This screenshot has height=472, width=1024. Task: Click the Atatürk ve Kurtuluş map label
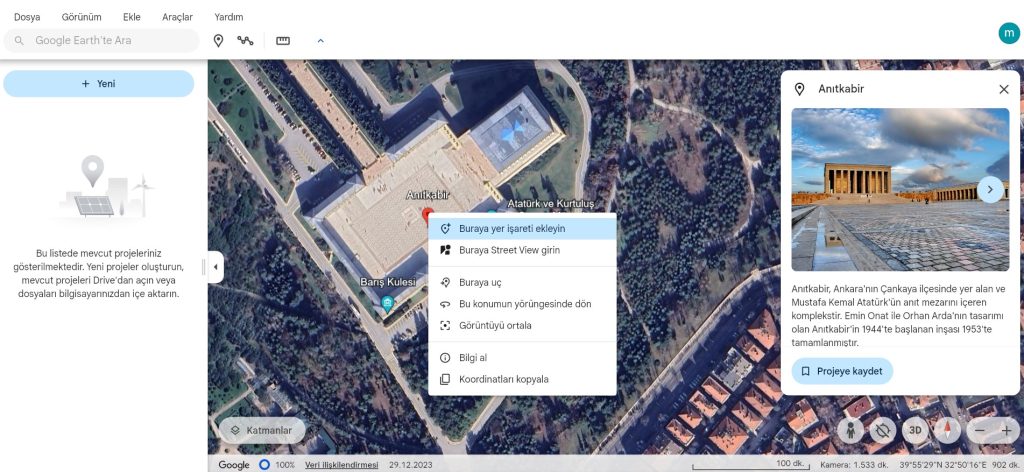[551, 204]
